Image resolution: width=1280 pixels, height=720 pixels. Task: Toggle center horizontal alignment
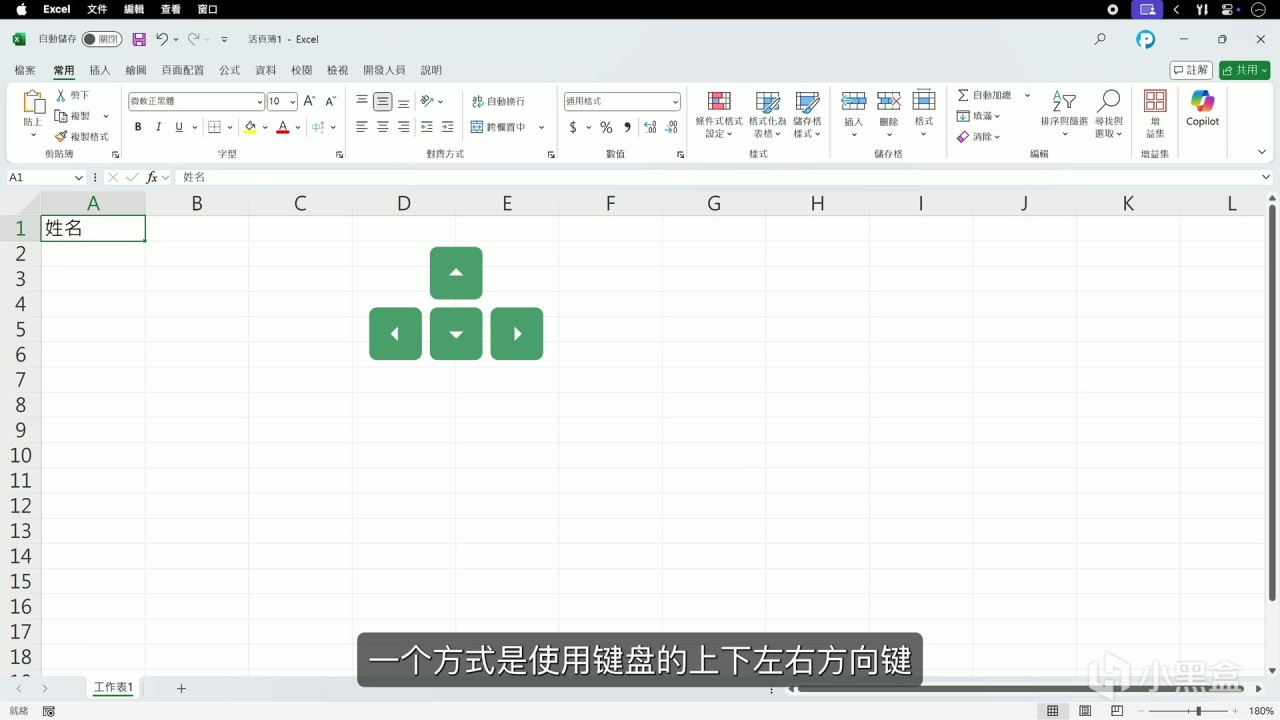[382, 127]
